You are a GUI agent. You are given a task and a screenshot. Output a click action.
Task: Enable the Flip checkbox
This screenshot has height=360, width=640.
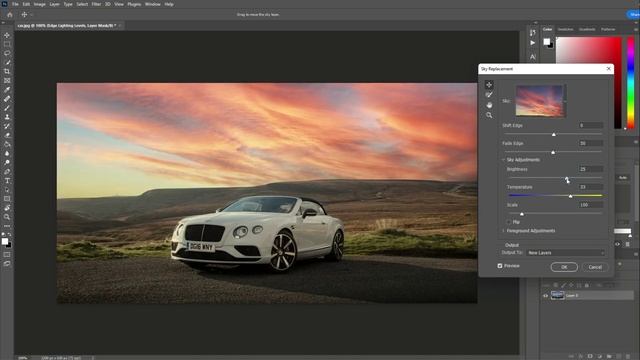(x=509, y=222)
